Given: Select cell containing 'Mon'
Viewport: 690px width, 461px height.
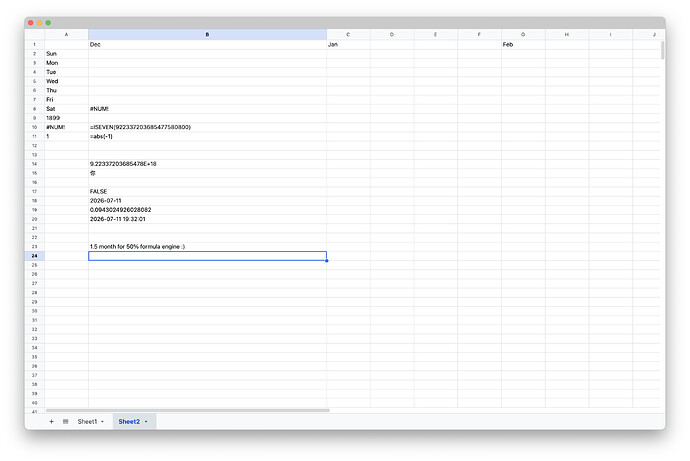Looking at the screenshot, I should coord(66,63).
